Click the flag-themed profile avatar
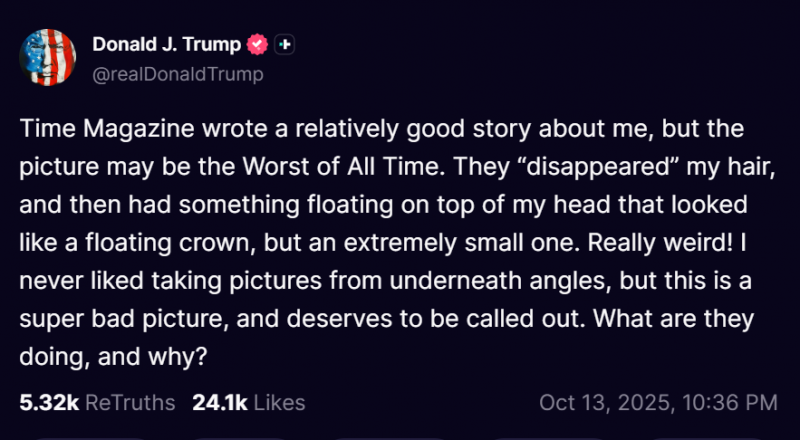 (46, 56)
